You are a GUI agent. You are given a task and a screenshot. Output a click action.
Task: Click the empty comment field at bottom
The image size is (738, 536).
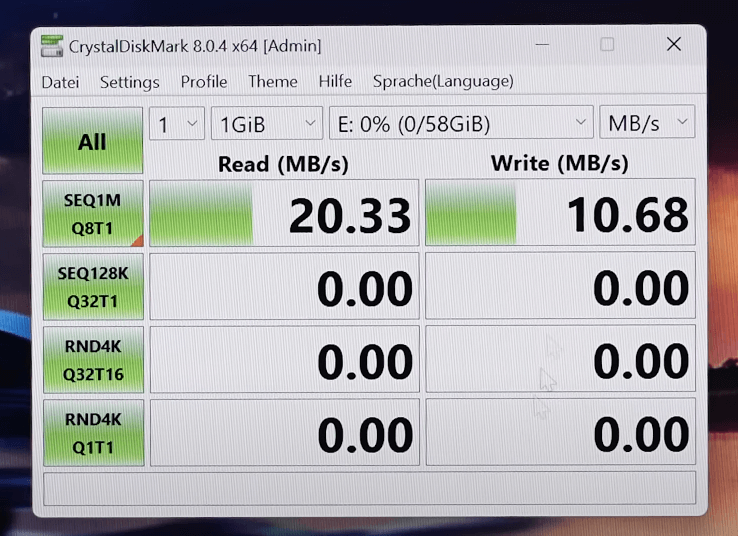pyautogui.click(x=369, y=488)
